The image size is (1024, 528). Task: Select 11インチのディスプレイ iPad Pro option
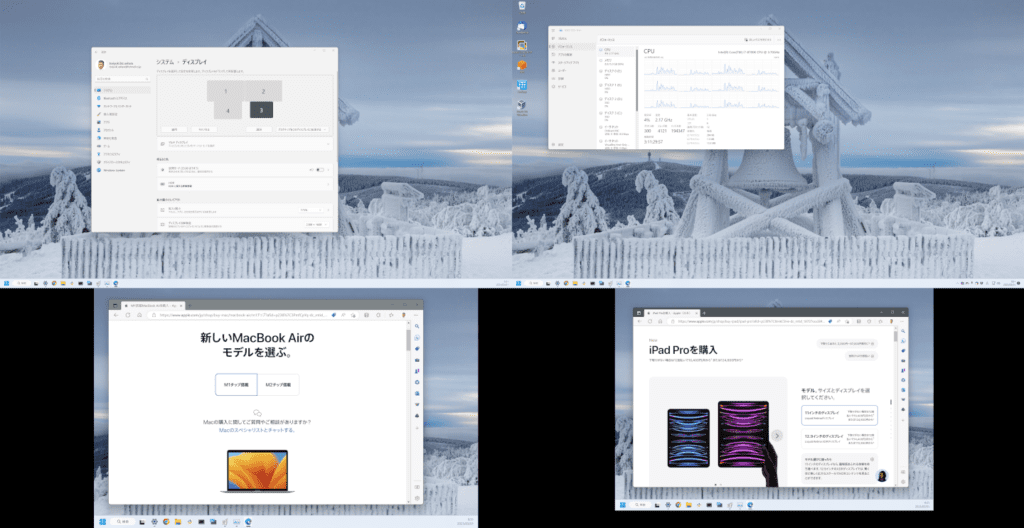839,415
